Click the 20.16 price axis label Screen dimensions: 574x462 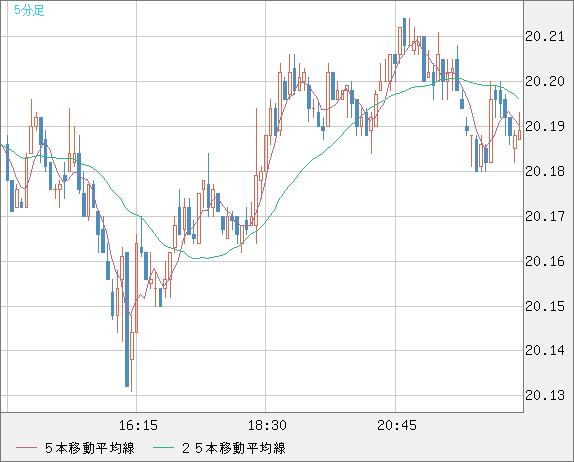pyautogui.click(x=545, y=262)
